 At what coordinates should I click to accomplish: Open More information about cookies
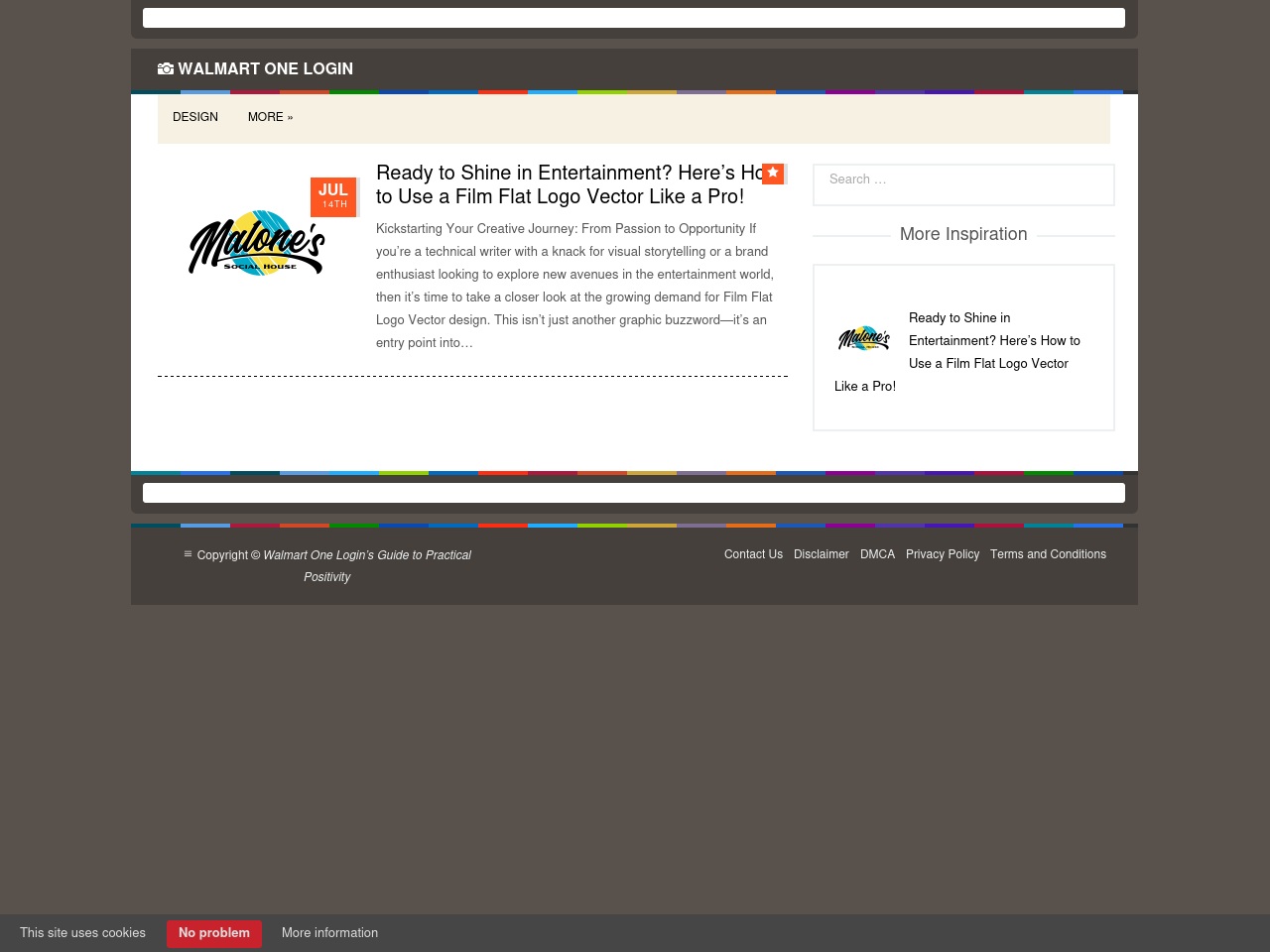(329, 933)
